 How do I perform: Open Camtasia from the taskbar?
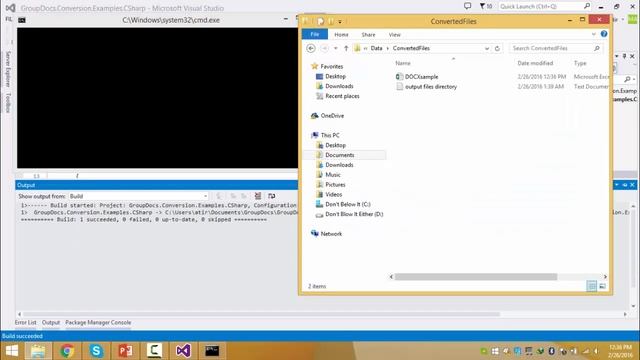[x=154, y=351]
